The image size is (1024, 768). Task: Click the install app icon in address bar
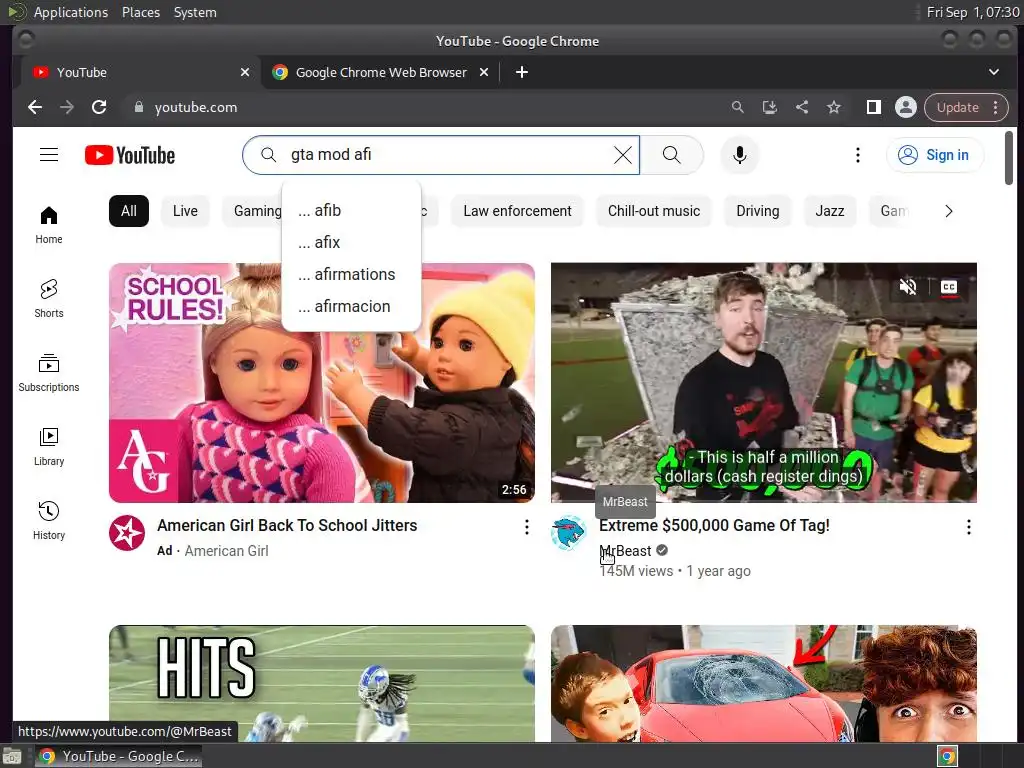click(x=770, y=107)
